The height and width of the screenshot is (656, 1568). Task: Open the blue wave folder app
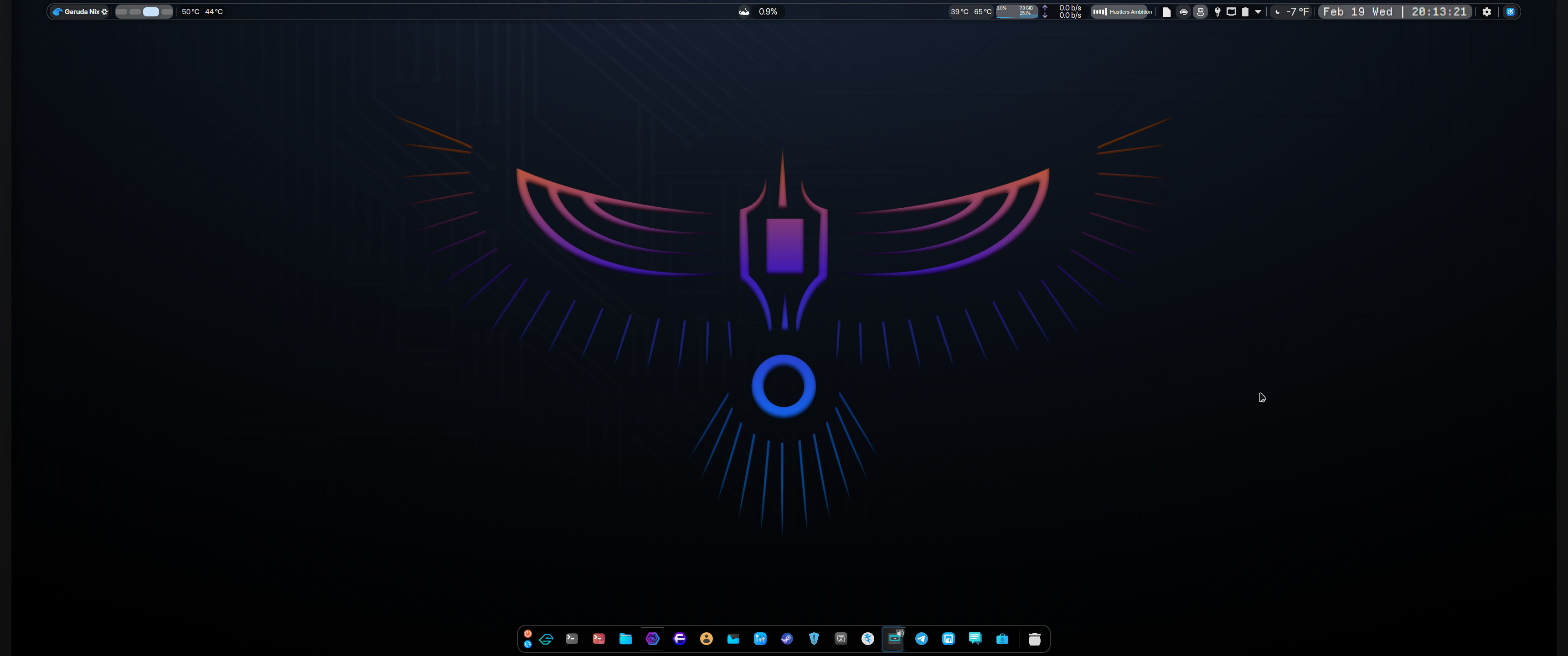(733, 639)
